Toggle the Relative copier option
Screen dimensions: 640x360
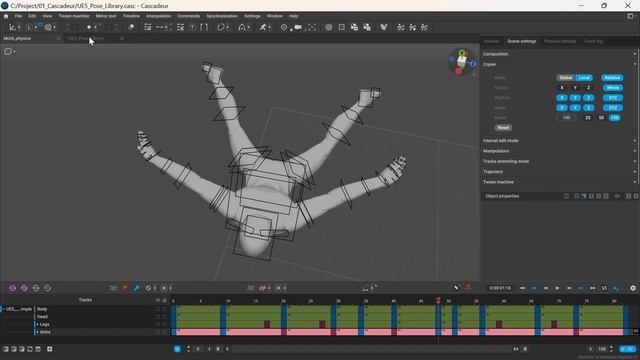click(x=612, y=78)
